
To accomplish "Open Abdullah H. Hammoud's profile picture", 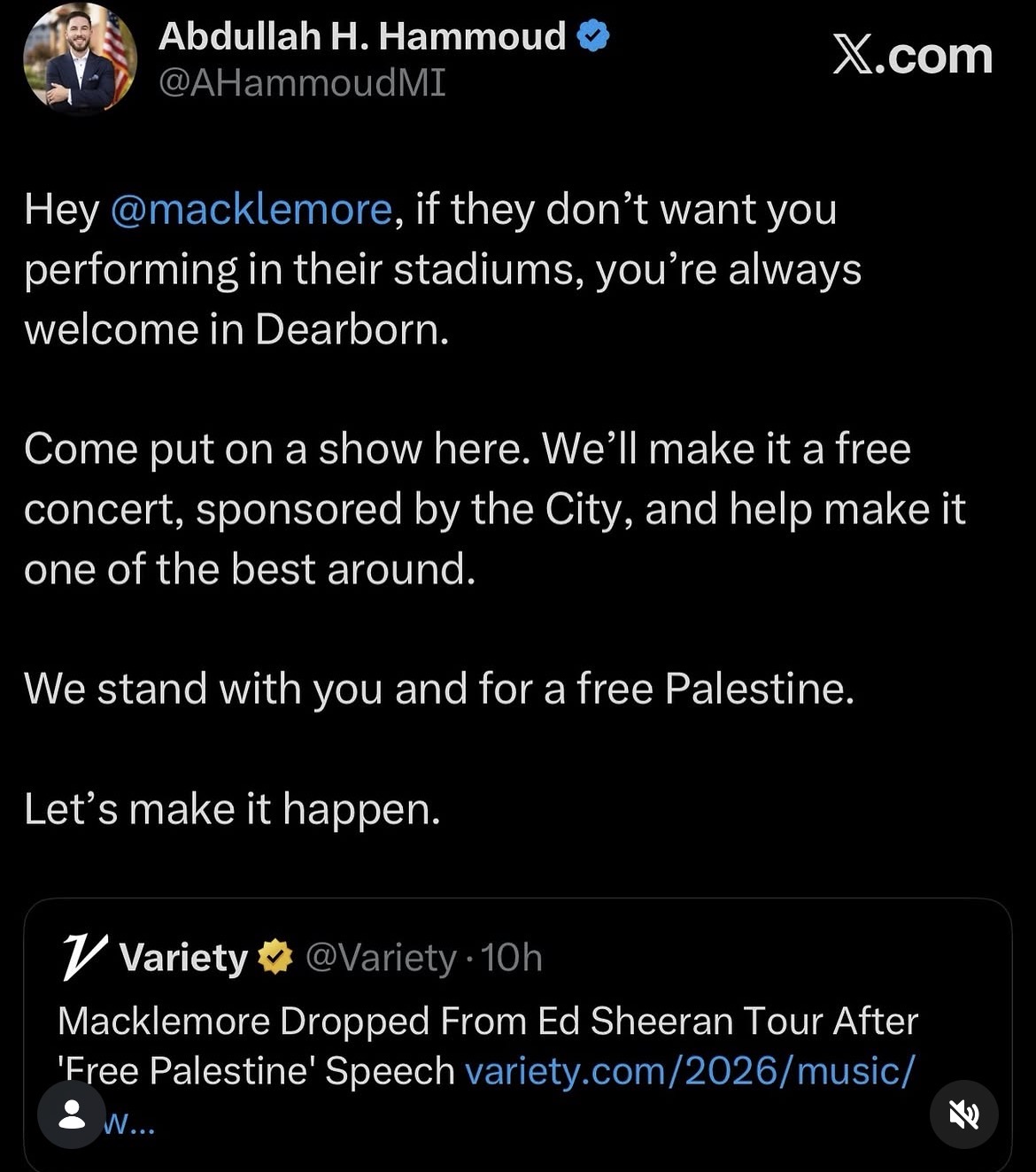I will [80, 58].
